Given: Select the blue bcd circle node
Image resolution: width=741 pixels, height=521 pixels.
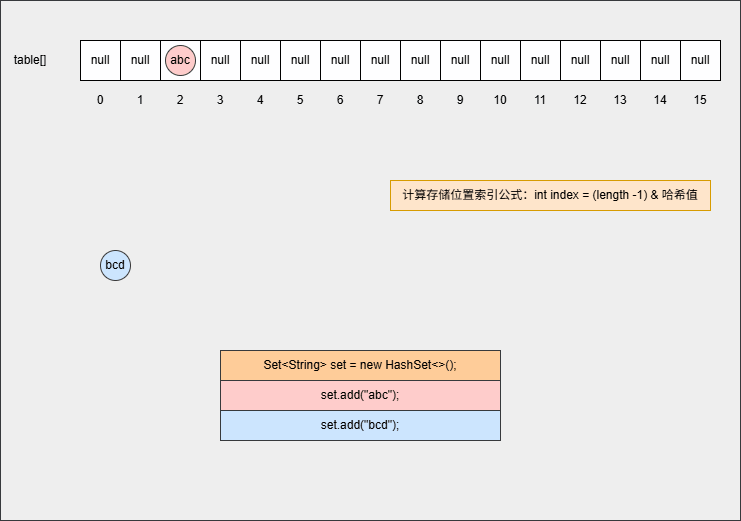Looking at the screenshot, I should click(x=115, y=265).
